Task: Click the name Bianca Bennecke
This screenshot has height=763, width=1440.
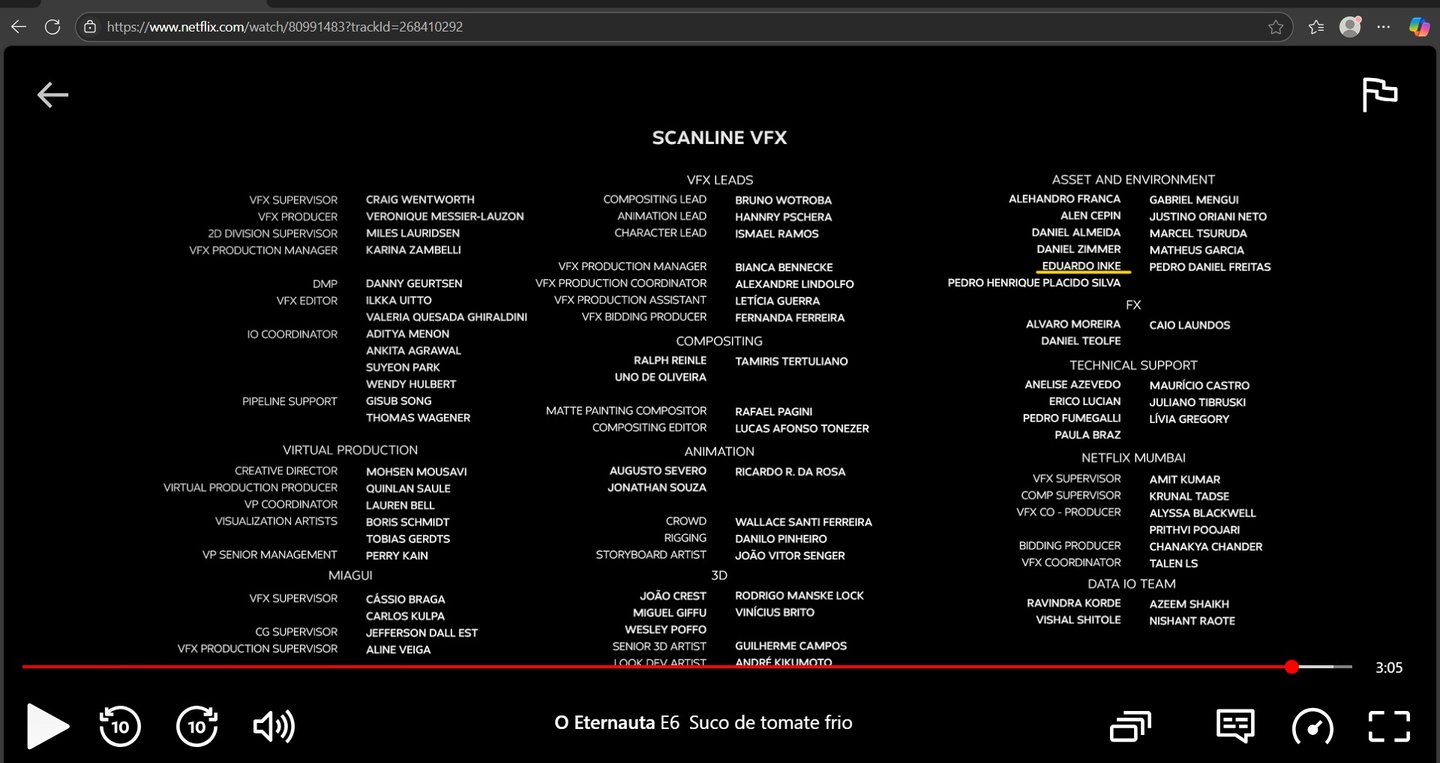Action: (x=784, y=268)
